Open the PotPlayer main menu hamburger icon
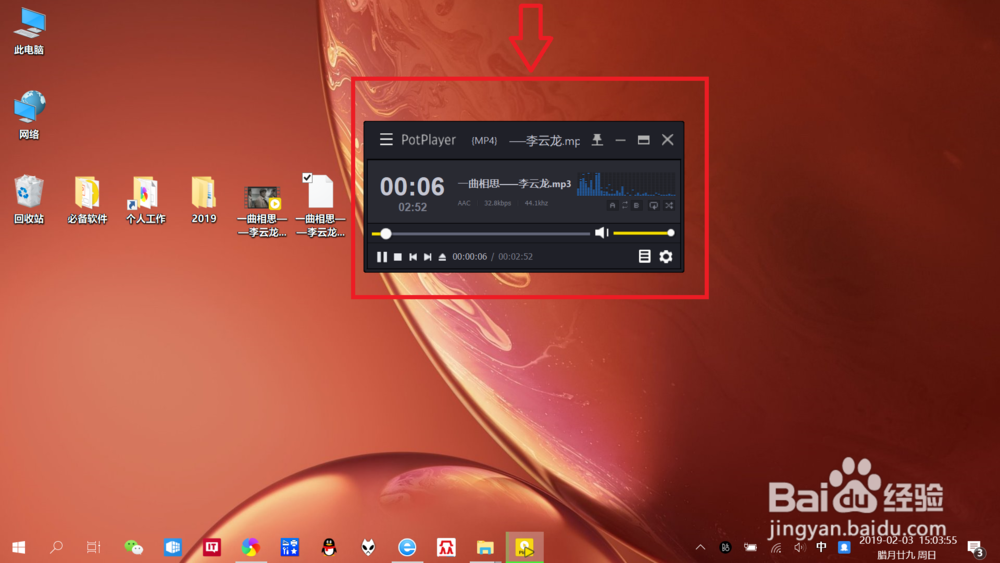Screen dimensions: 1000x563 [x=386, y=140]
